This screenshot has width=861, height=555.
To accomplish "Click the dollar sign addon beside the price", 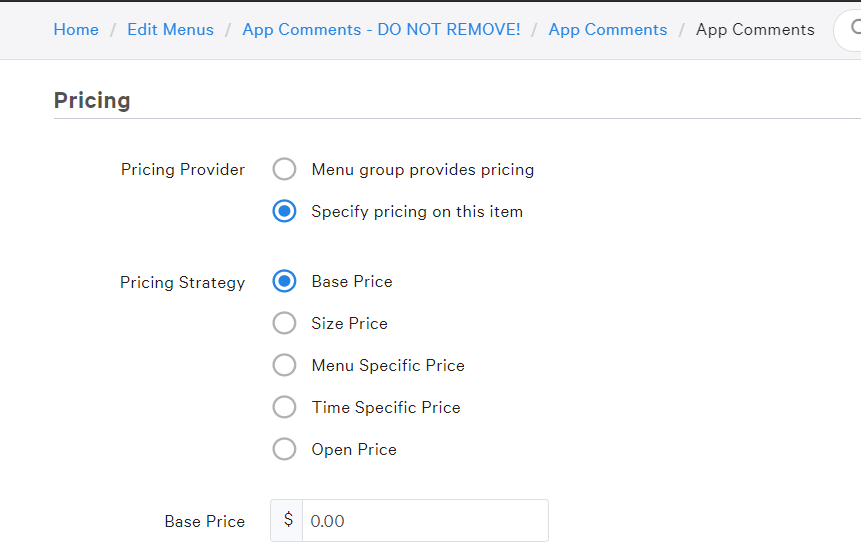I will coord(287,520).
